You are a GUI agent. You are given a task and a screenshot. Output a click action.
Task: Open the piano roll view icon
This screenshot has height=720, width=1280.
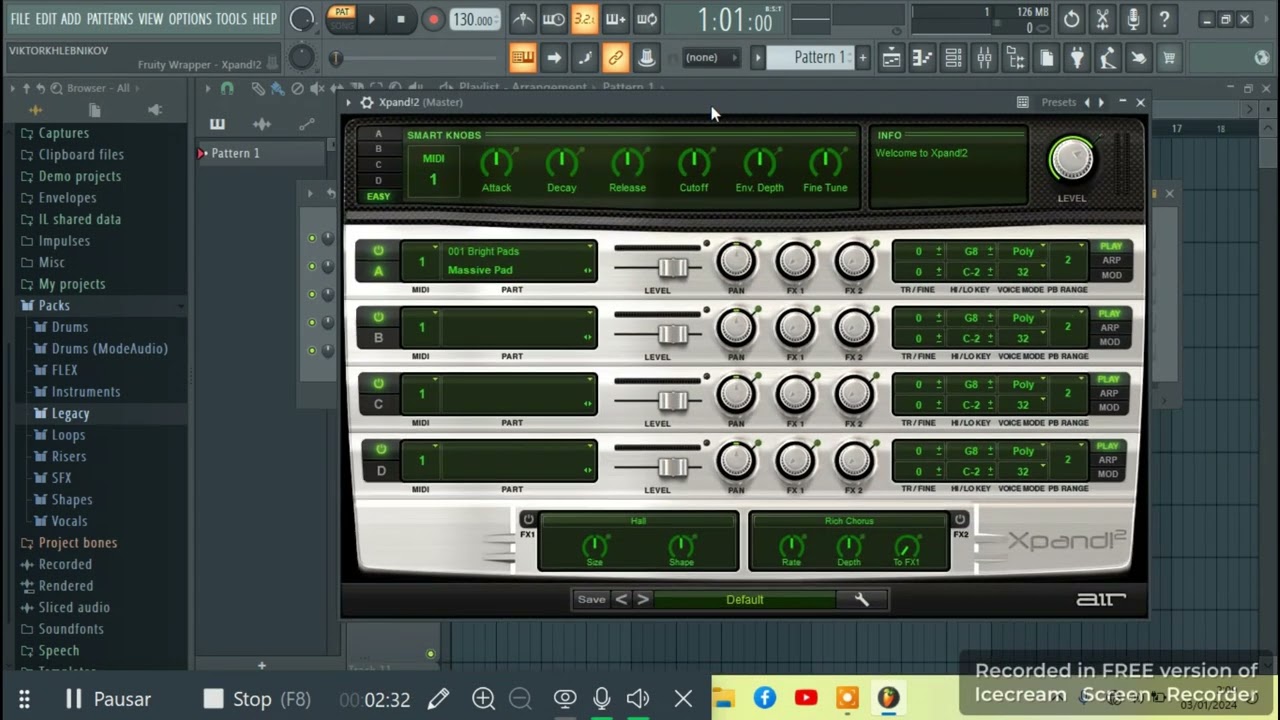(922, 58)
